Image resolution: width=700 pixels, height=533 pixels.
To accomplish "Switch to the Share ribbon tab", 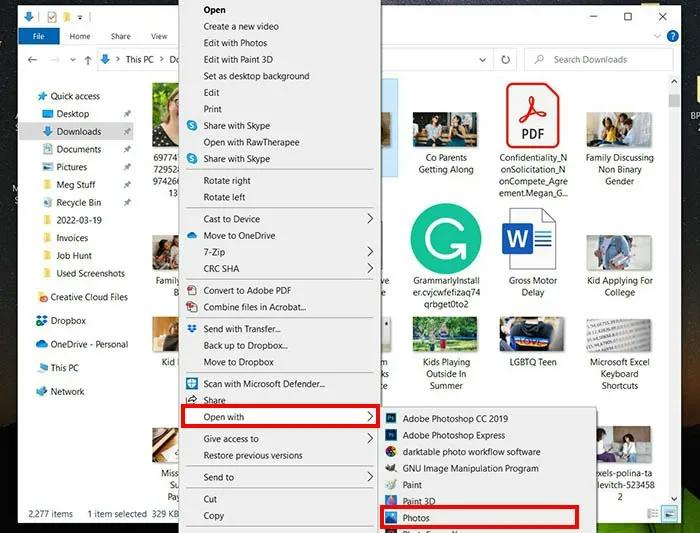I will tap(121, 36).
